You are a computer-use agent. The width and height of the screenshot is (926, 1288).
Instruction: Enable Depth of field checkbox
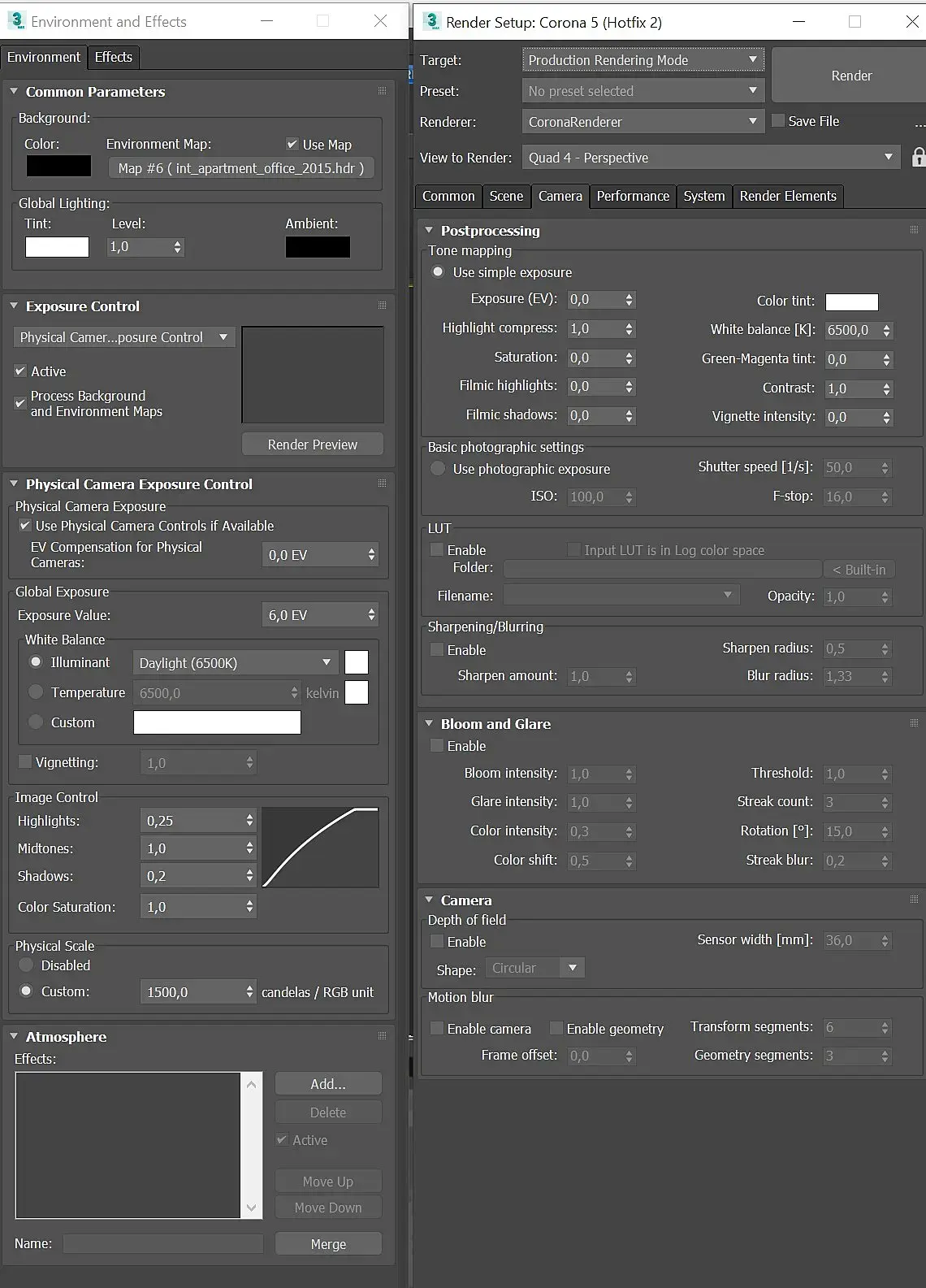(437, 942)
